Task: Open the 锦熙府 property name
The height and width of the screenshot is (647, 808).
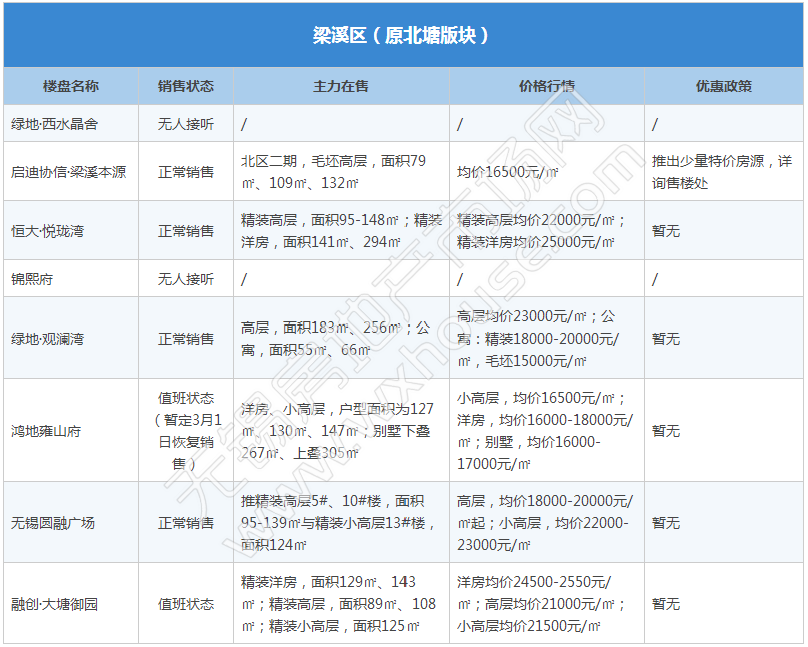Action: click(33, 279)
